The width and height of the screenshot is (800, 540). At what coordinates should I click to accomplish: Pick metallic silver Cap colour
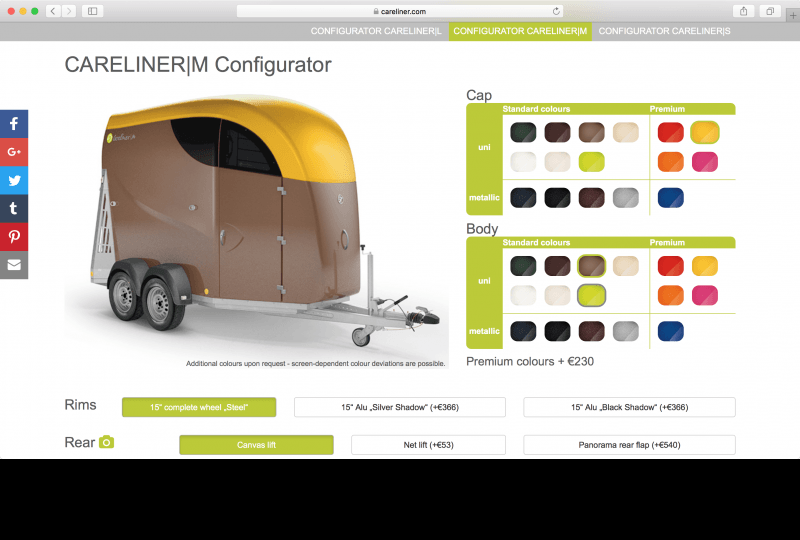[626, 198]
